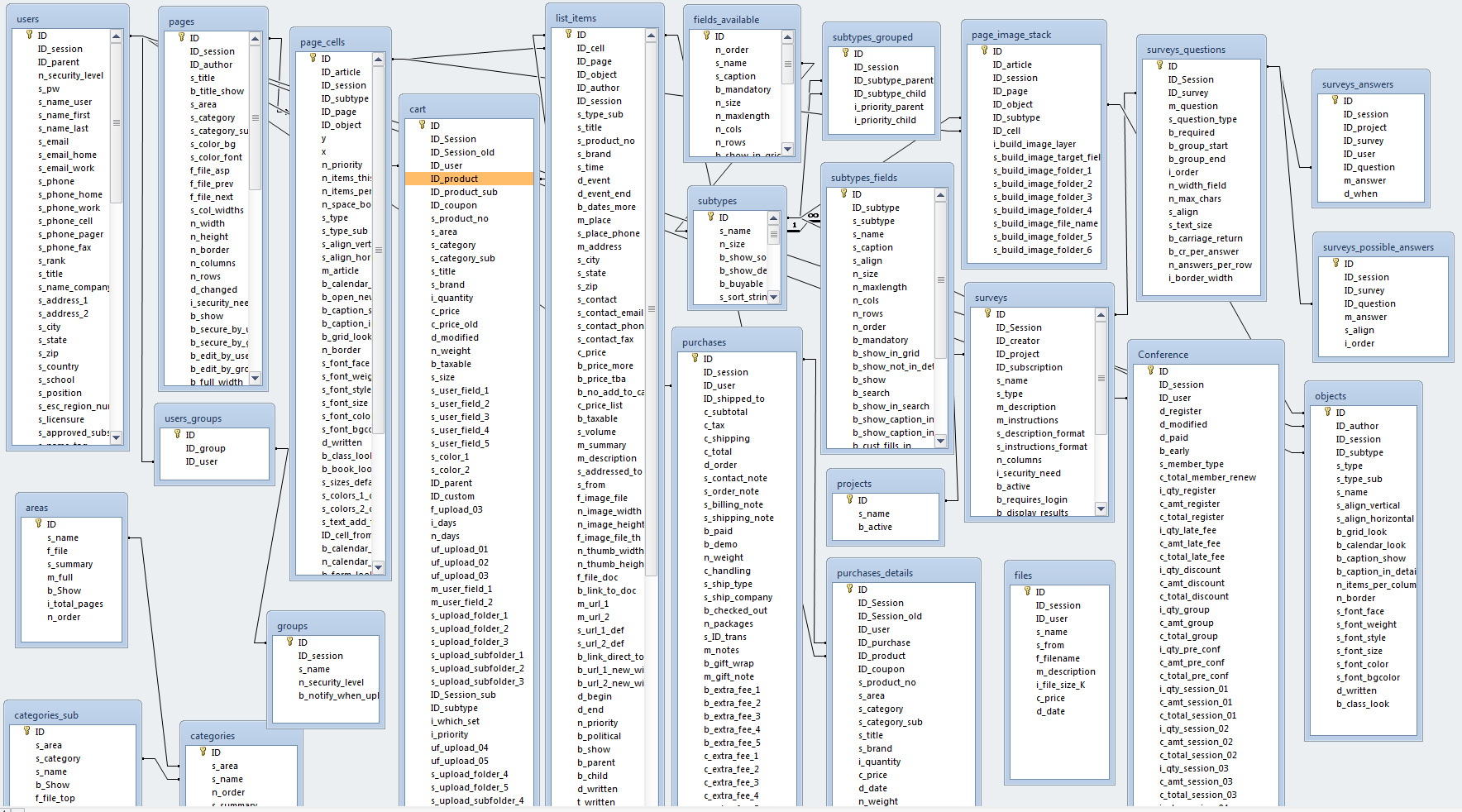Image resolution: width=1462 pixels, height=812 pixels.
Task: Select i_build_image_layer field in page_image_stack
Action: pos(1034,144)
